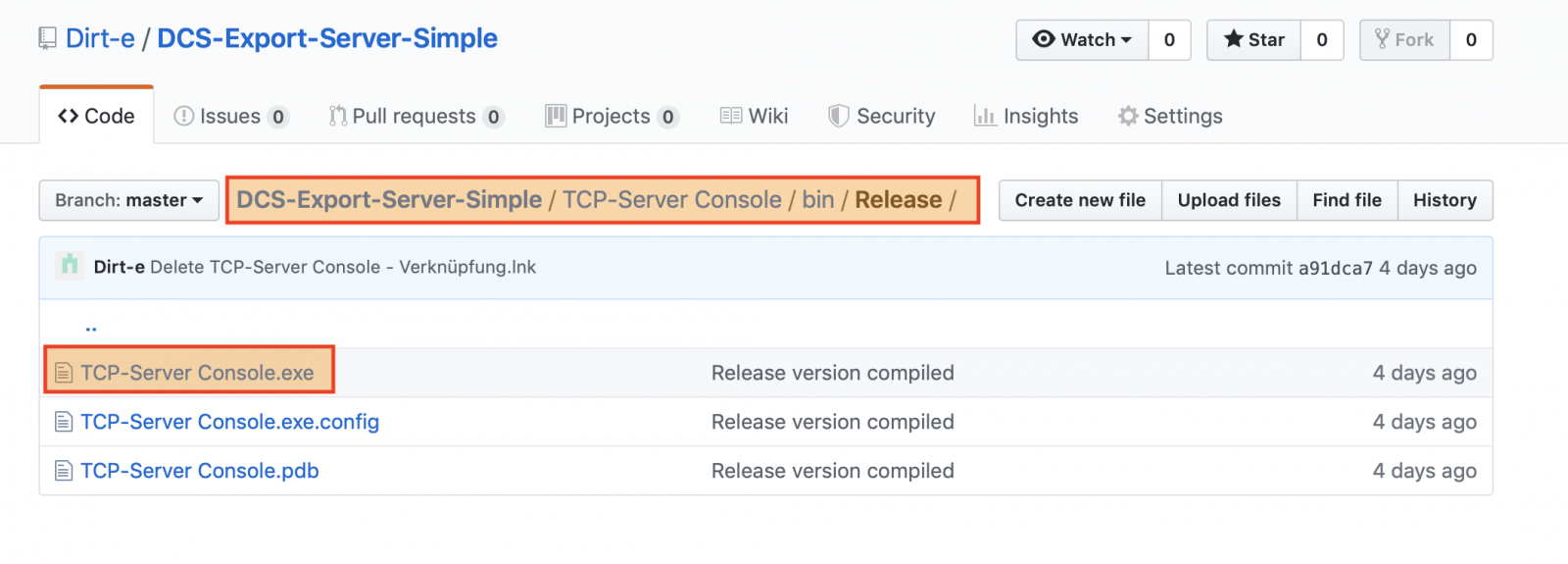This screenshot has height=564, width=1568.
Task: Go to the Wiki tab
Action: click(754, 116)
